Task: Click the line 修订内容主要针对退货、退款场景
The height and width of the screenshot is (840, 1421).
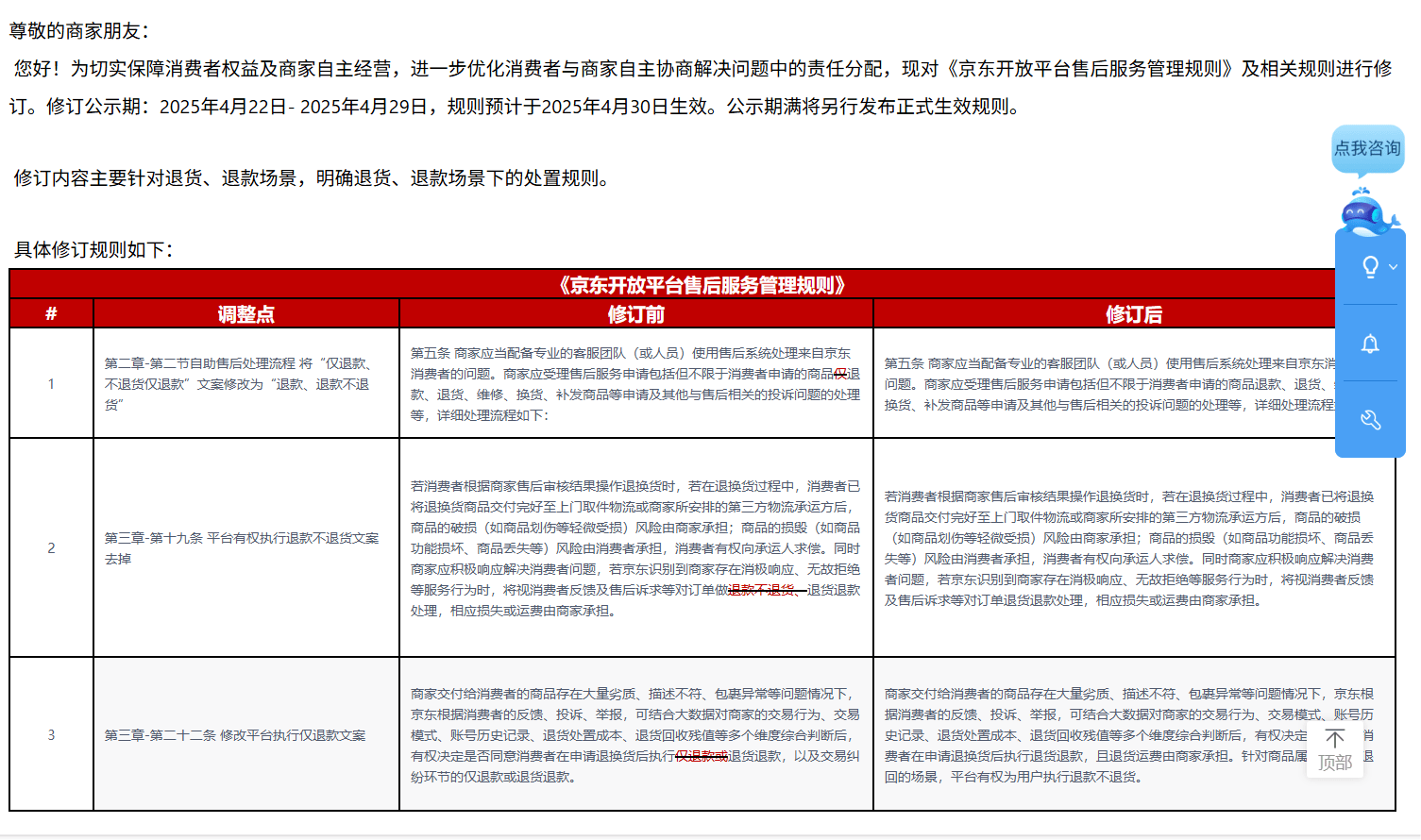Action: click(x=315, y=178)
